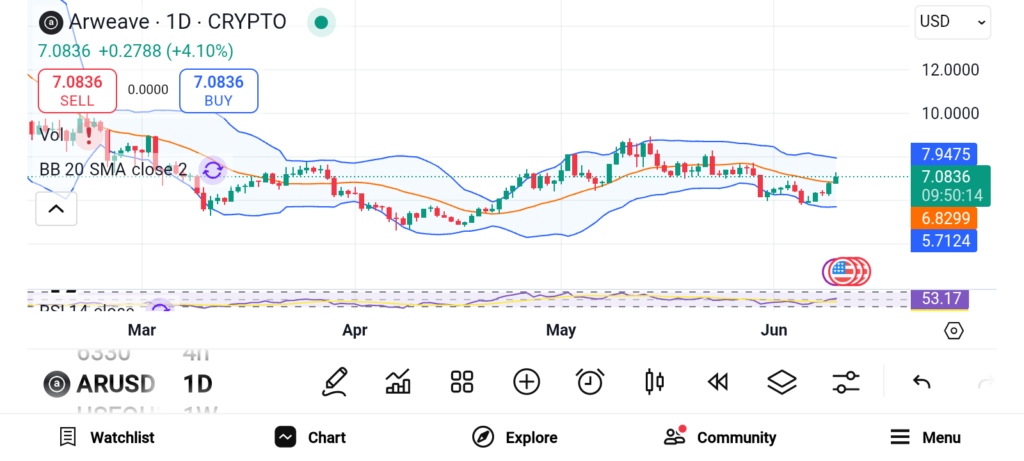Click the green 7.0836 current price label
The height and width of the screenshot is (461, 1024).
[952, 185]
